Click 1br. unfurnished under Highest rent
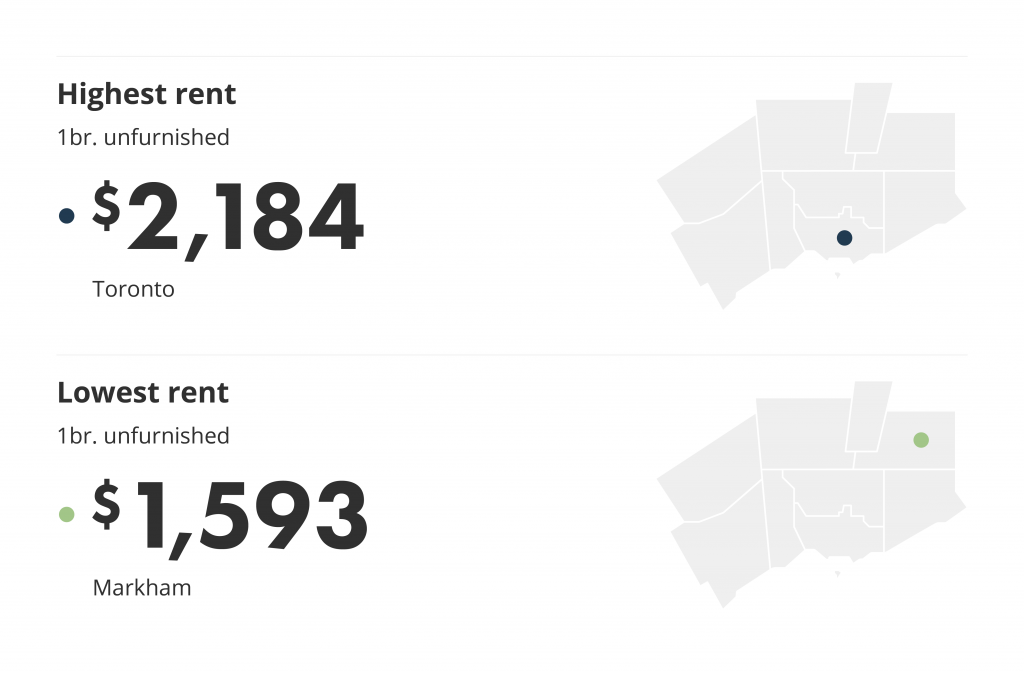The image size is (1024, 674). (143, 137)
